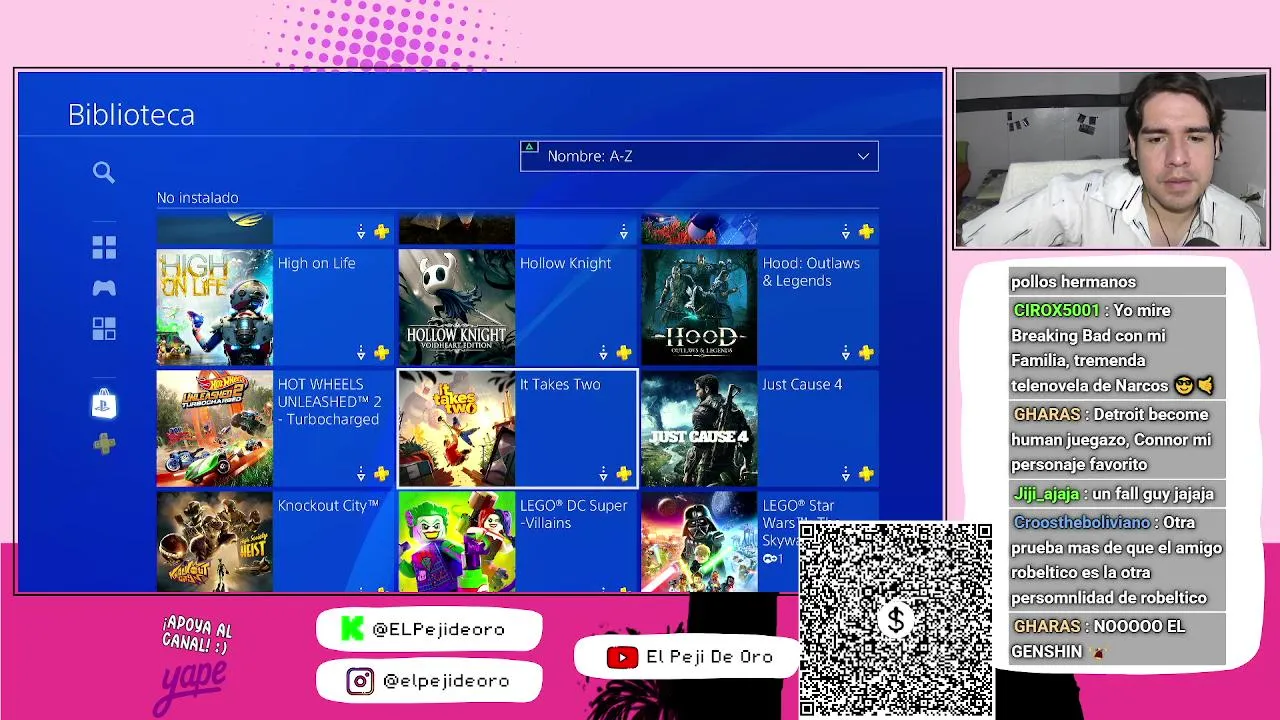Select the Hollow Knight title text
The image size is (1280, 720).
[x=565, y=263]
